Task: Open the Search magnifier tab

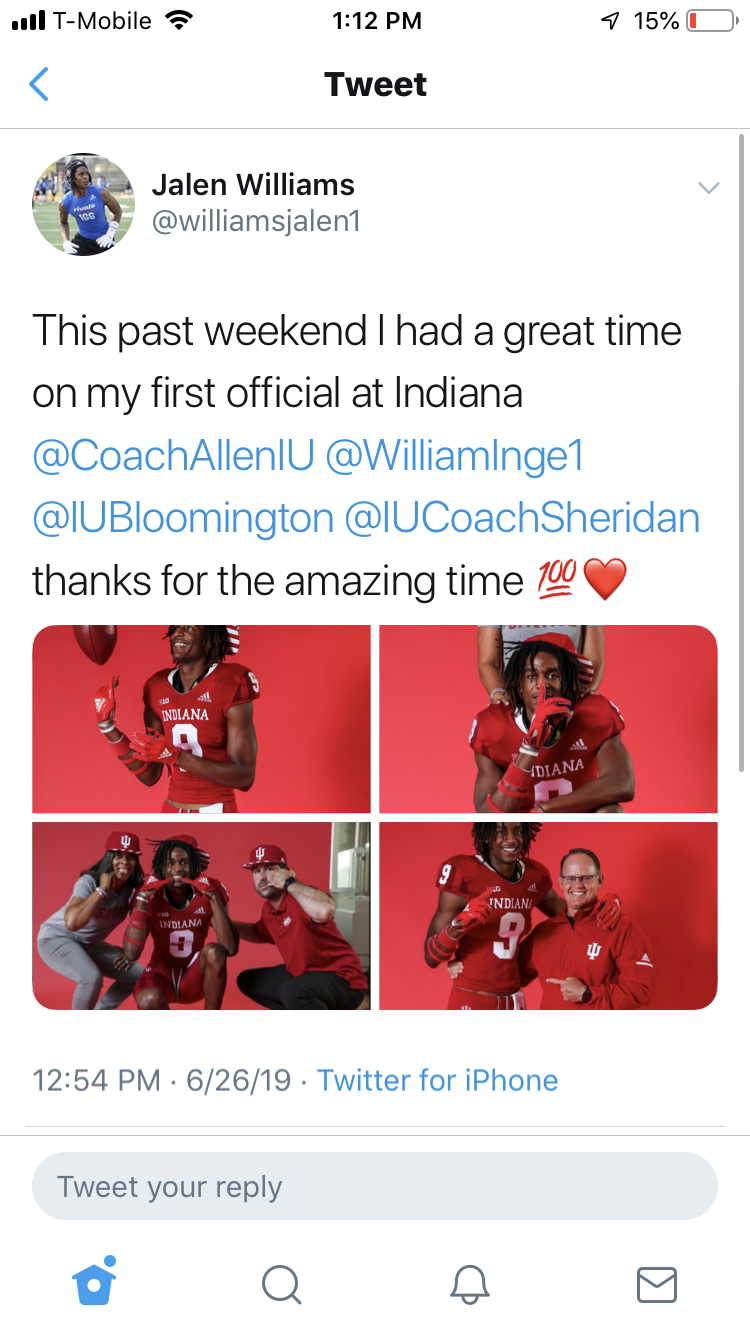Action: pyautogui.click(x=281, y=1284)
